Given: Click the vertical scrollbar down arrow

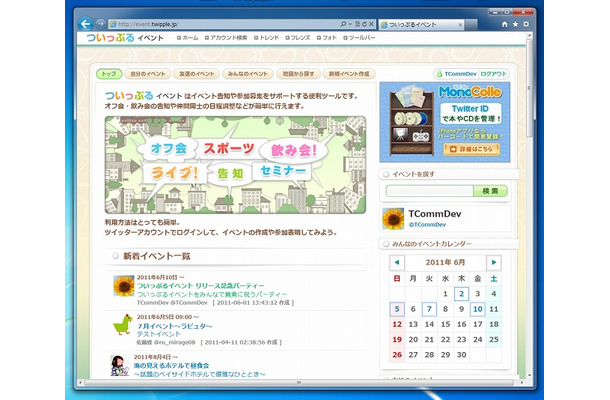Looking at the screenshot, I should 529,375.
